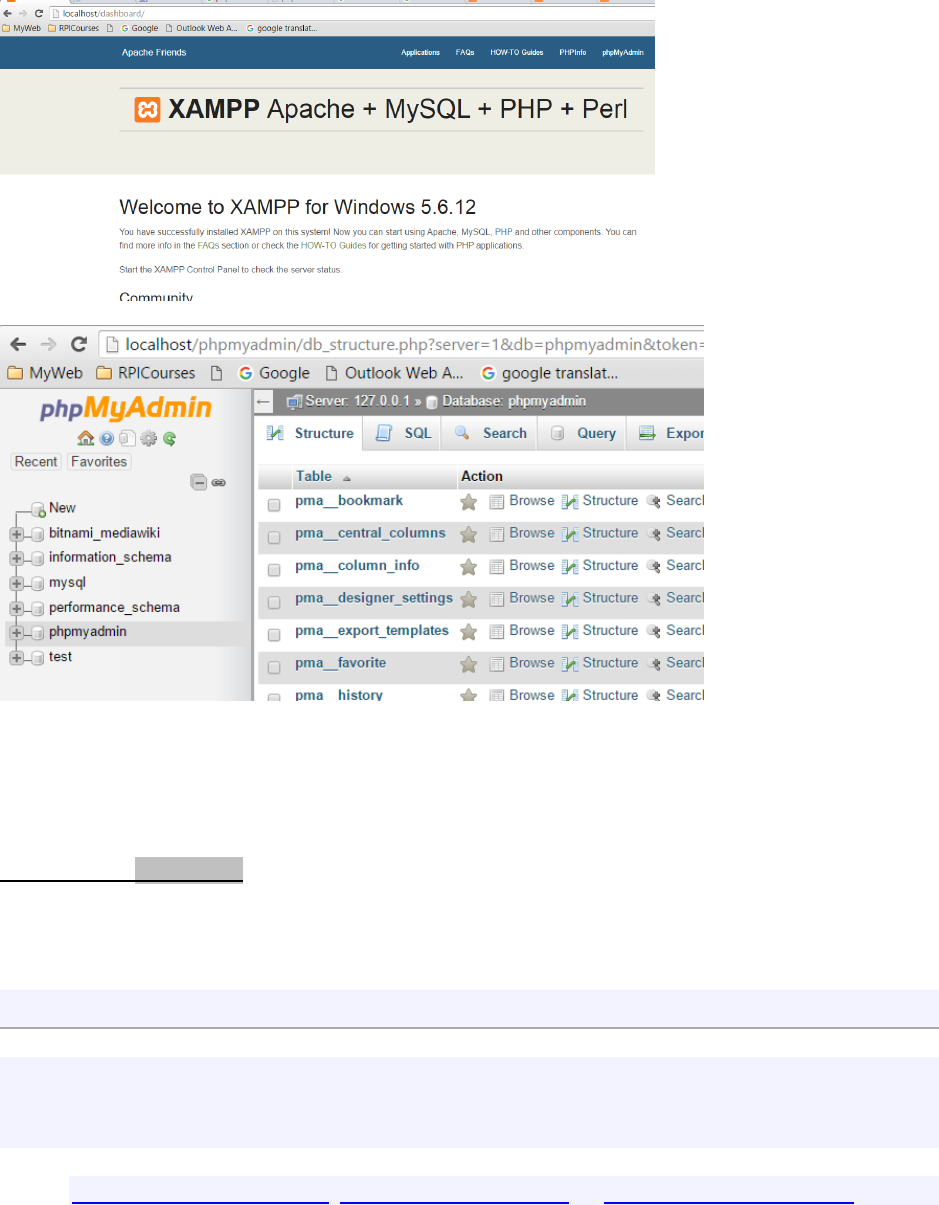Reload the XAMPP dashboard browser page
This screenshot has width=939, height=1205.
[x=38, y=13]
